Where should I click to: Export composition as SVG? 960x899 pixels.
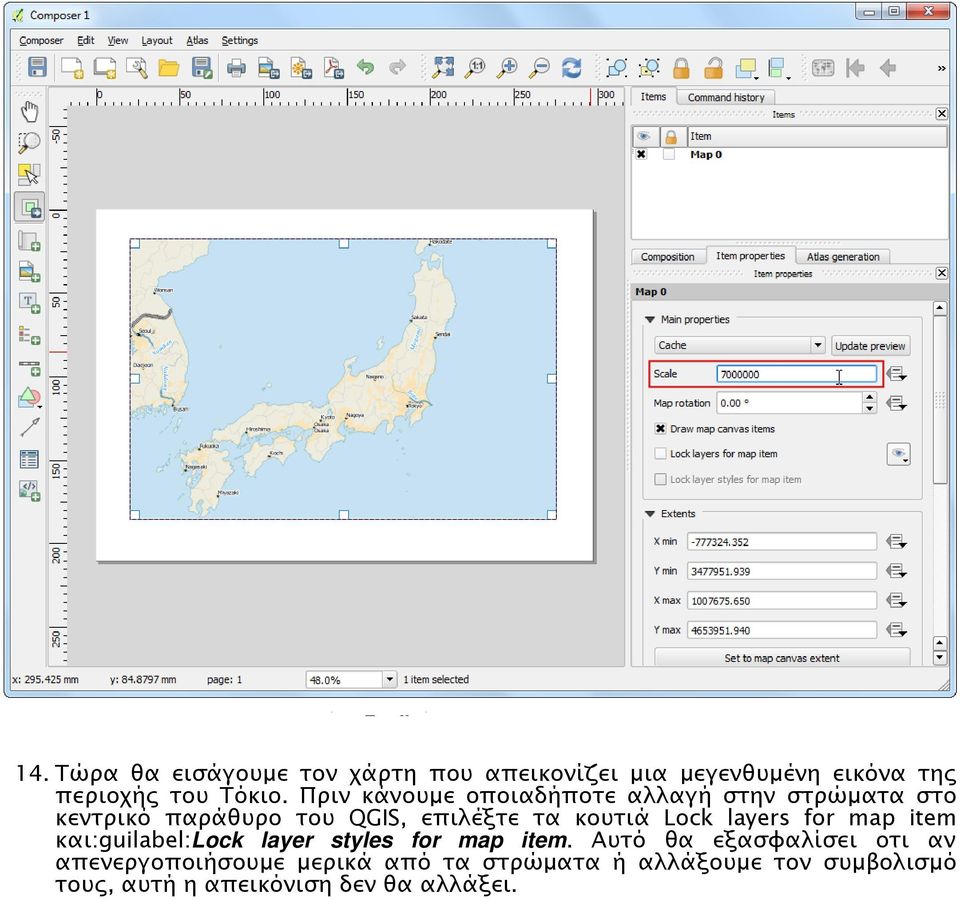tap(301, 67)
